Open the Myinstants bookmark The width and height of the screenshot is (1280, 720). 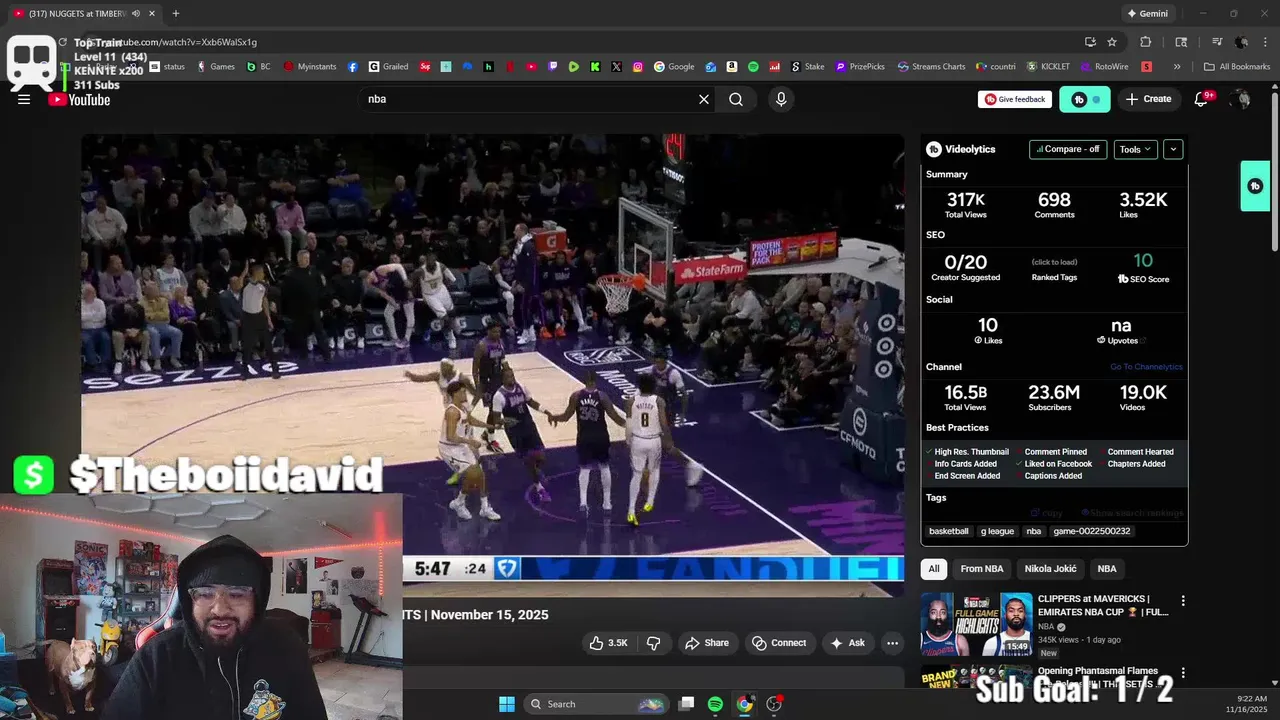point(311,67)
